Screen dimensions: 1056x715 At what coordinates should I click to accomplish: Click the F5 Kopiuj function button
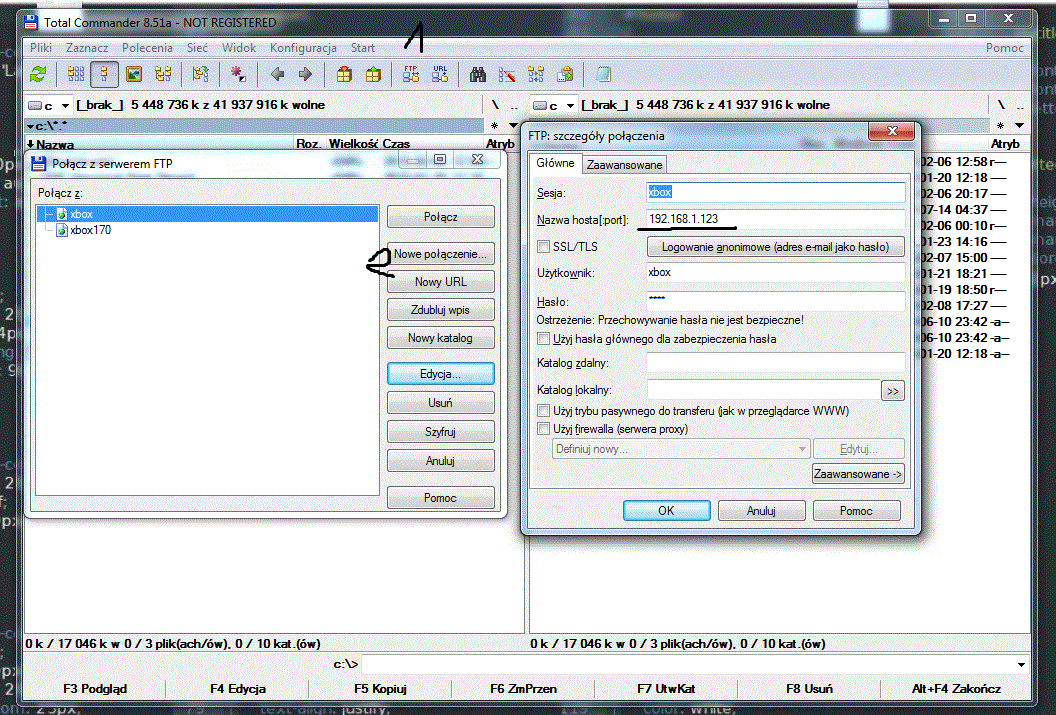tap(380, 689)
